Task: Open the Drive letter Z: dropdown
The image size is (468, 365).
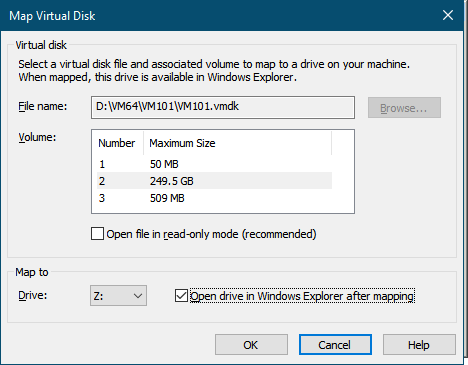Action: [118, 296]
